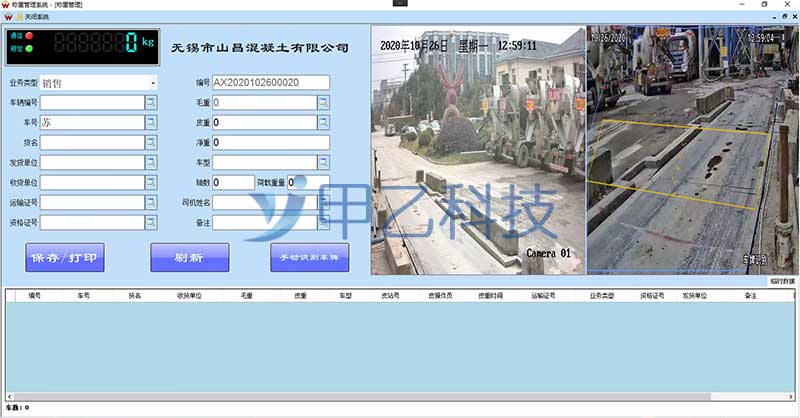Open the 货名 lookup icon
The width and height of the screenshot is (800, 418).
tap(152, 142)
